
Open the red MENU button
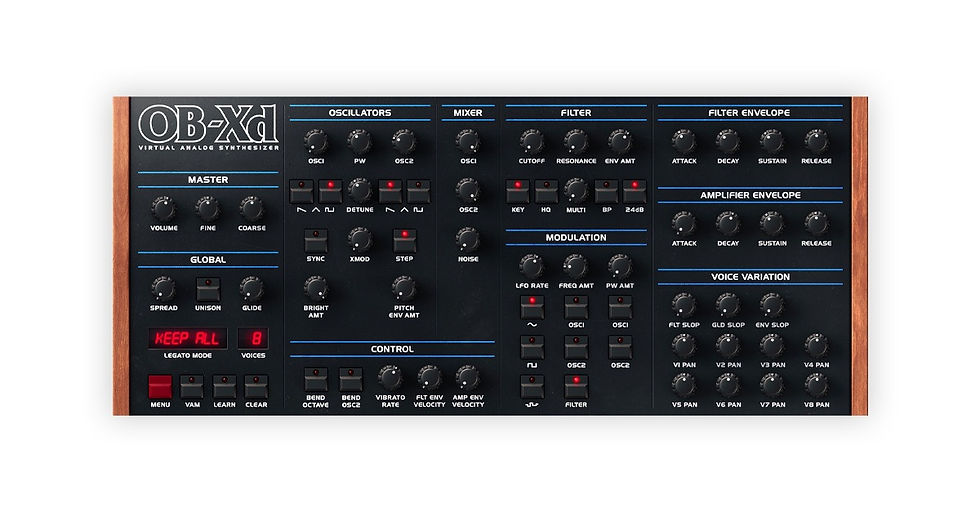click(160, 387)
